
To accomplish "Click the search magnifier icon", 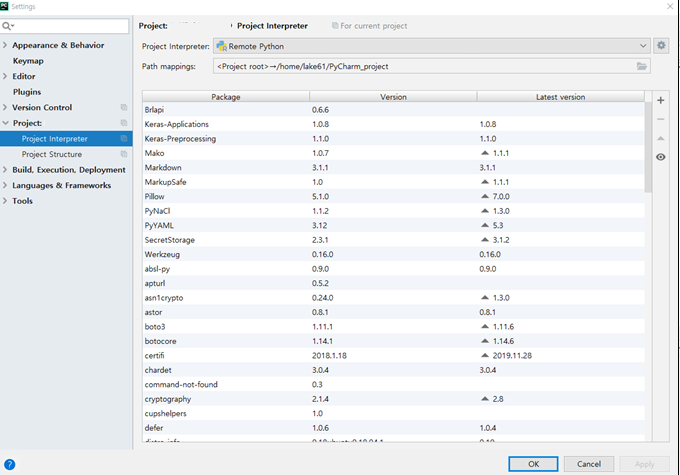I will (x=7, y=26).
